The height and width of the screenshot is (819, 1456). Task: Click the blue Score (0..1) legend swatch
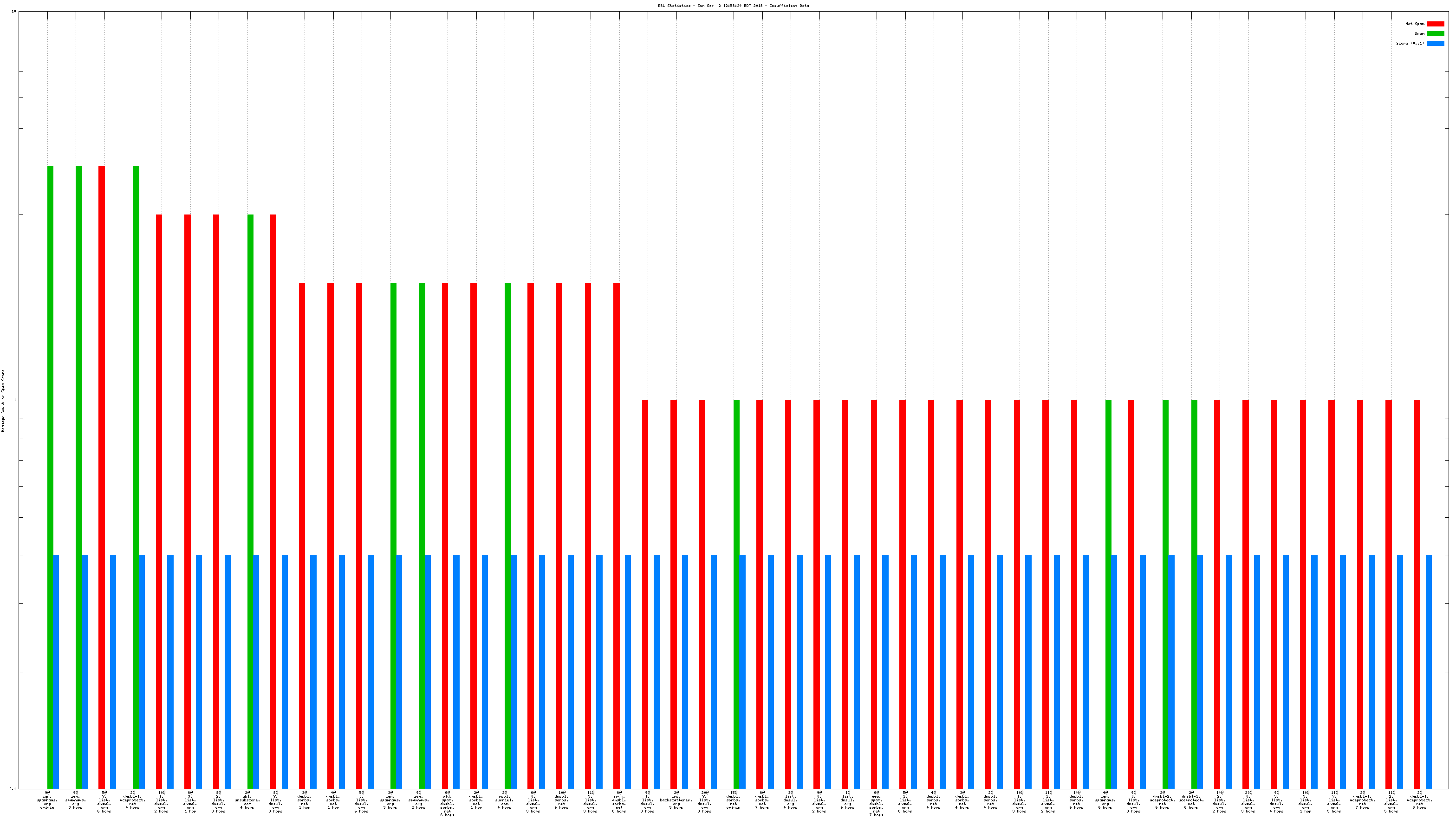coord(1435,43)
